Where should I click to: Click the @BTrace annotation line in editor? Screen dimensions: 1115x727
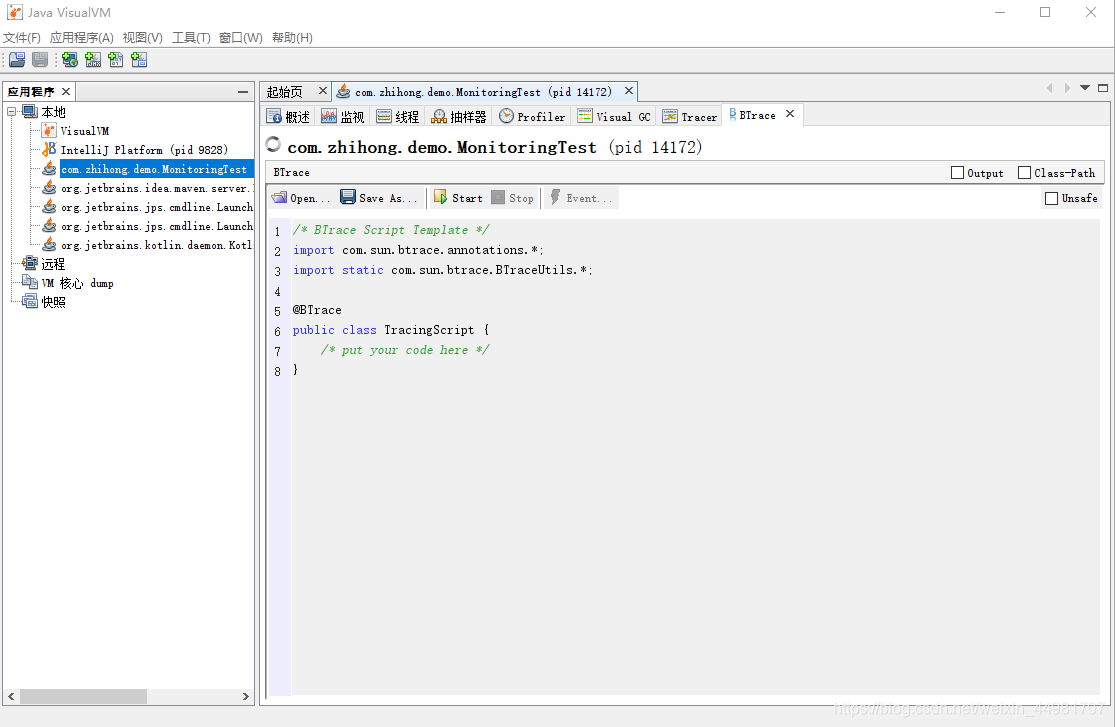coord(317,310)
